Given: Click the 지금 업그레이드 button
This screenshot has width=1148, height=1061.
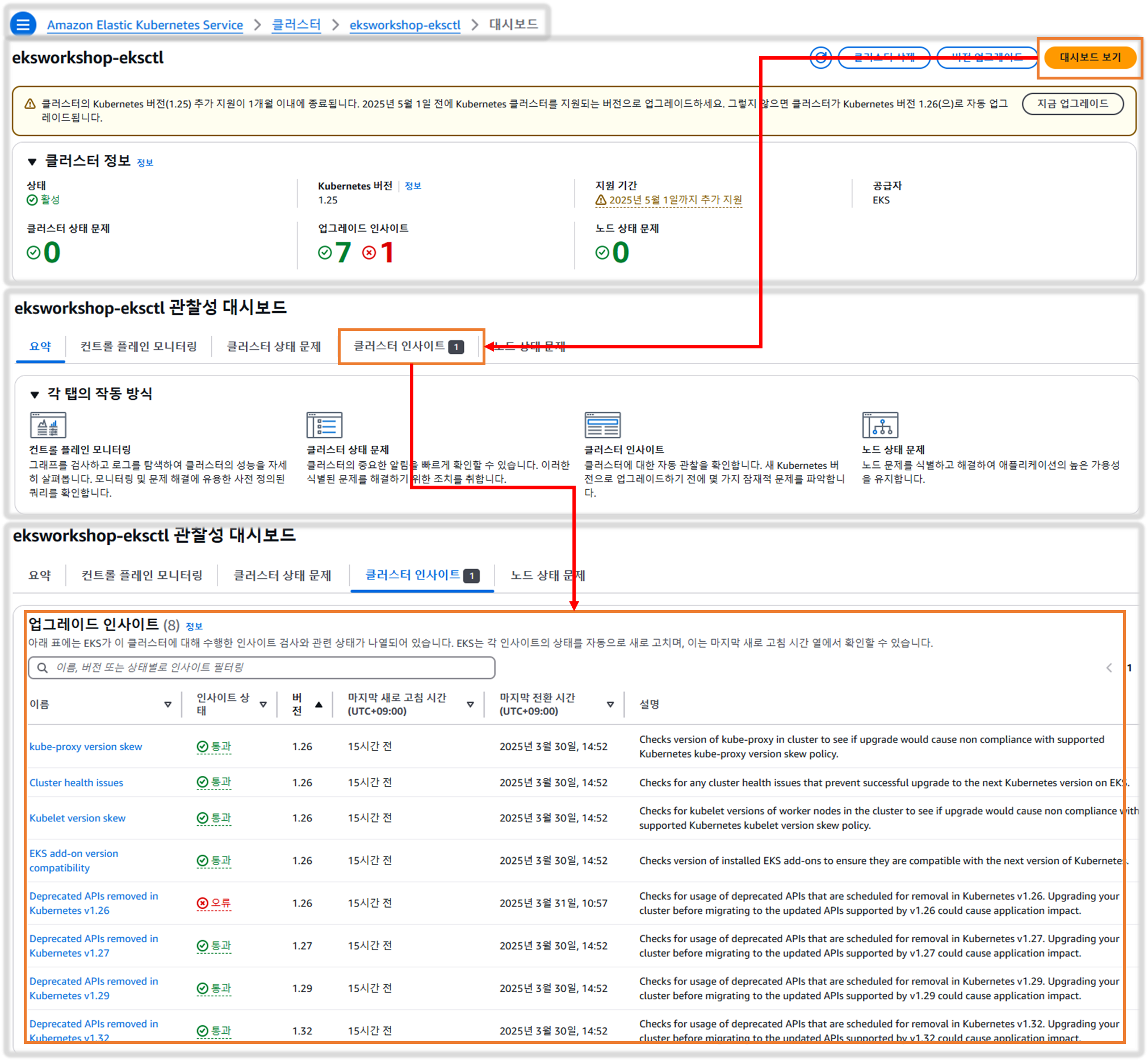Looking at the screenshot, I should click(x=1072, y=104).
